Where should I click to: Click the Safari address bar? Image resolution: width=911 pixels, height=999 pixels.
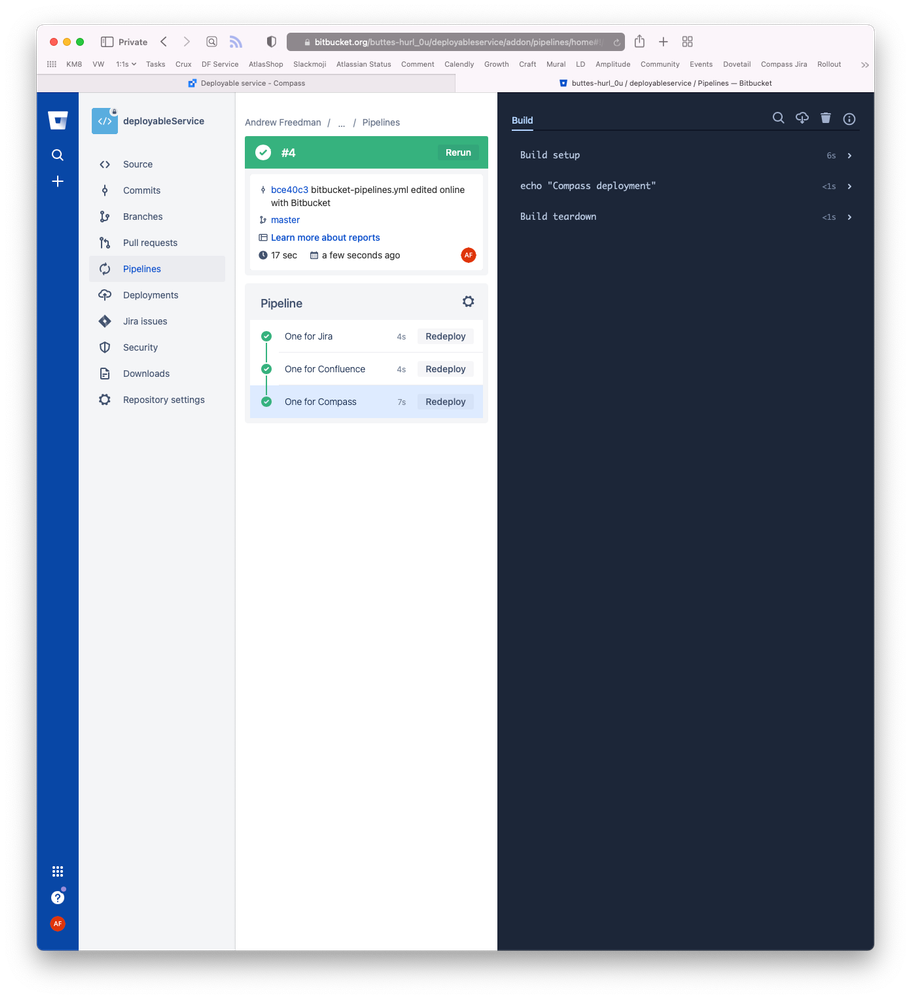click(x=456, y=42)
